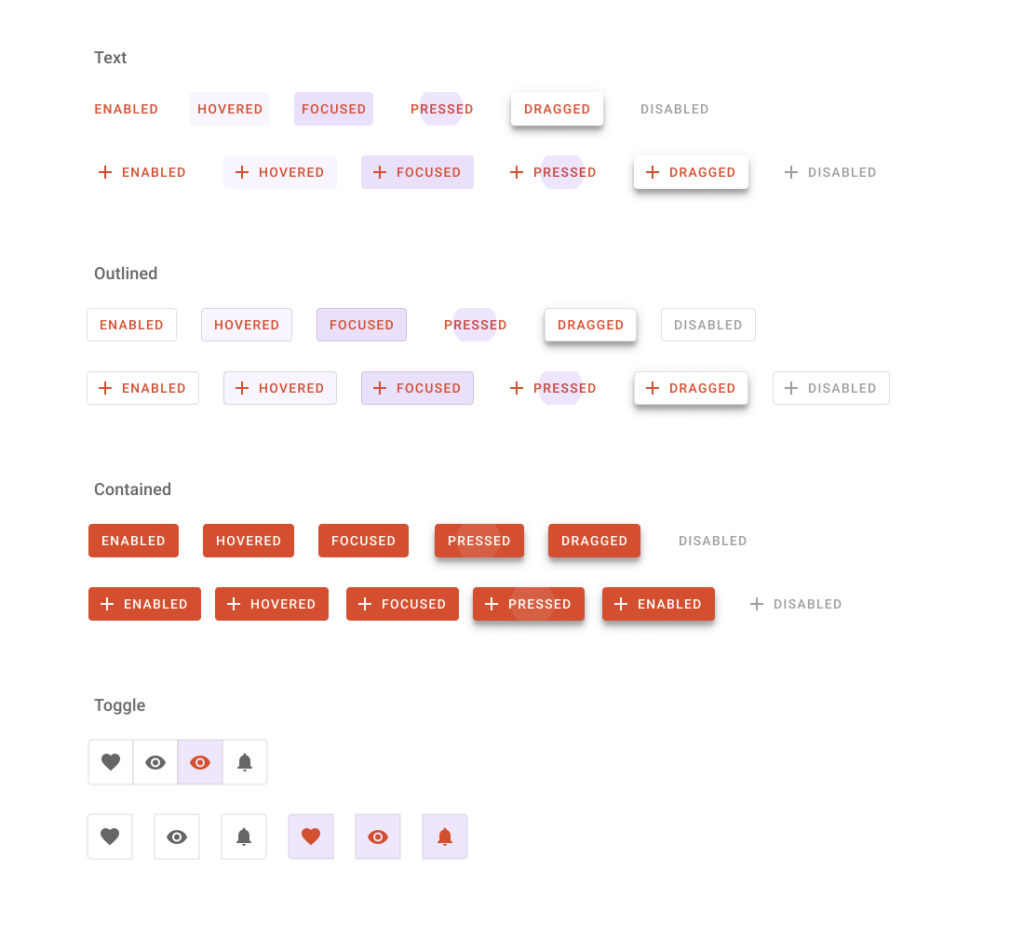Image resolution: width=1024 pixels, height=951 pixels.
Task: Toggle the selected red eye in the grouped bar
Action: pos(200,762)
